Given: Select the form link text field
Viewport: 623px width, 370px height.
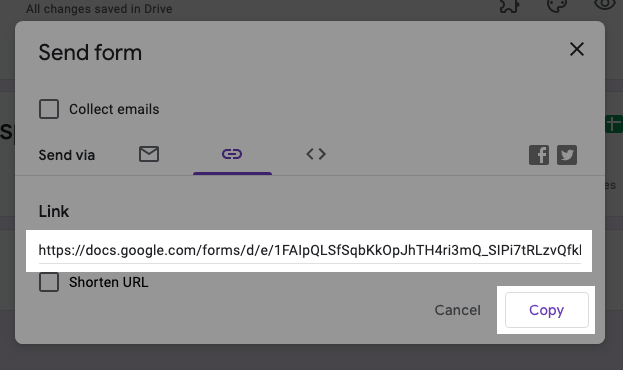Looking at the screenshot, I should pos(310,250).
